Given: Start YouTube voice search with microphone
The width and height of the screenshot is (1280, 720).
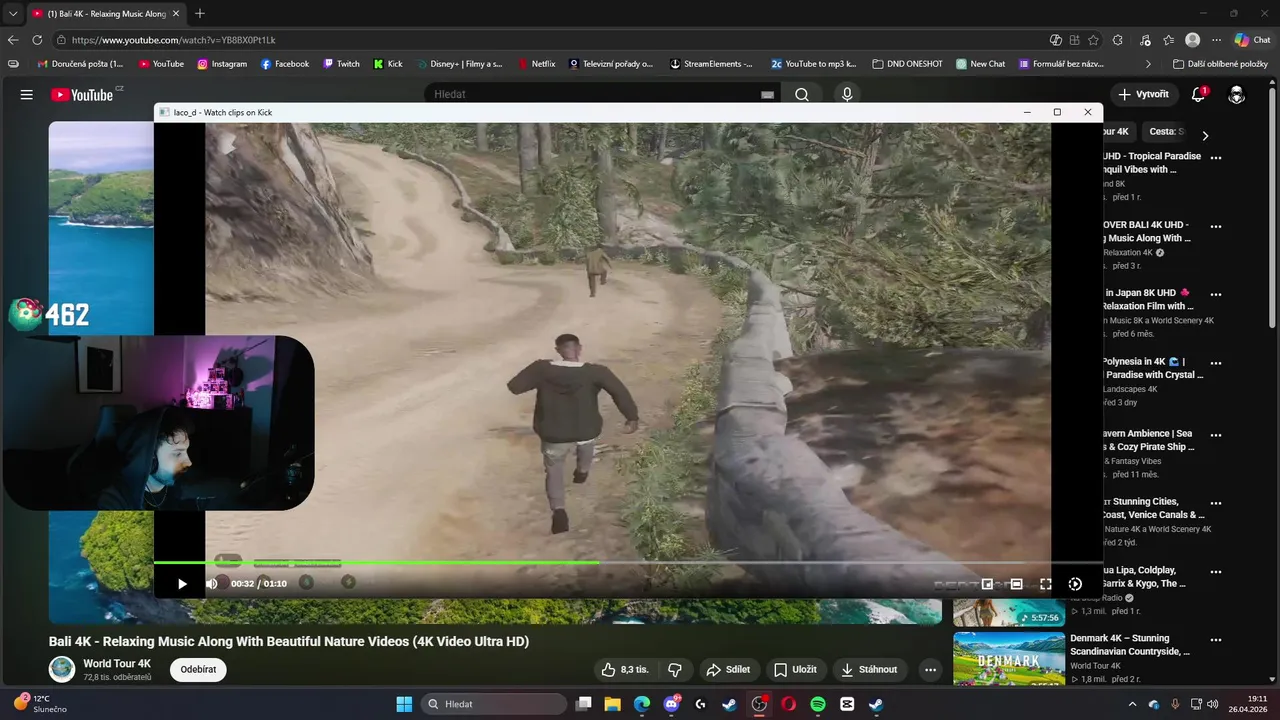Looking at the screenshot, I should [847, 94].
